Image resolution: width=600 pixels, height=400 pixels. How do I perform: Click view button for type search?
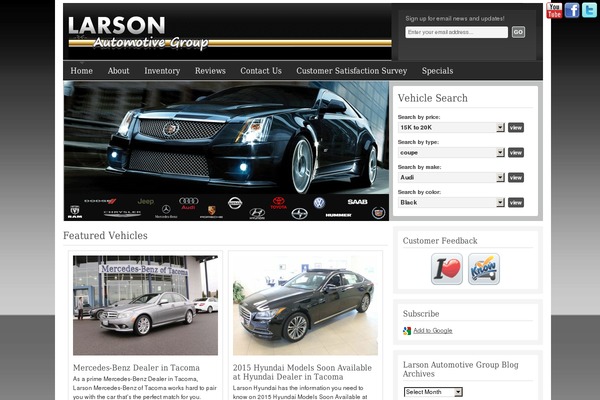515,152
